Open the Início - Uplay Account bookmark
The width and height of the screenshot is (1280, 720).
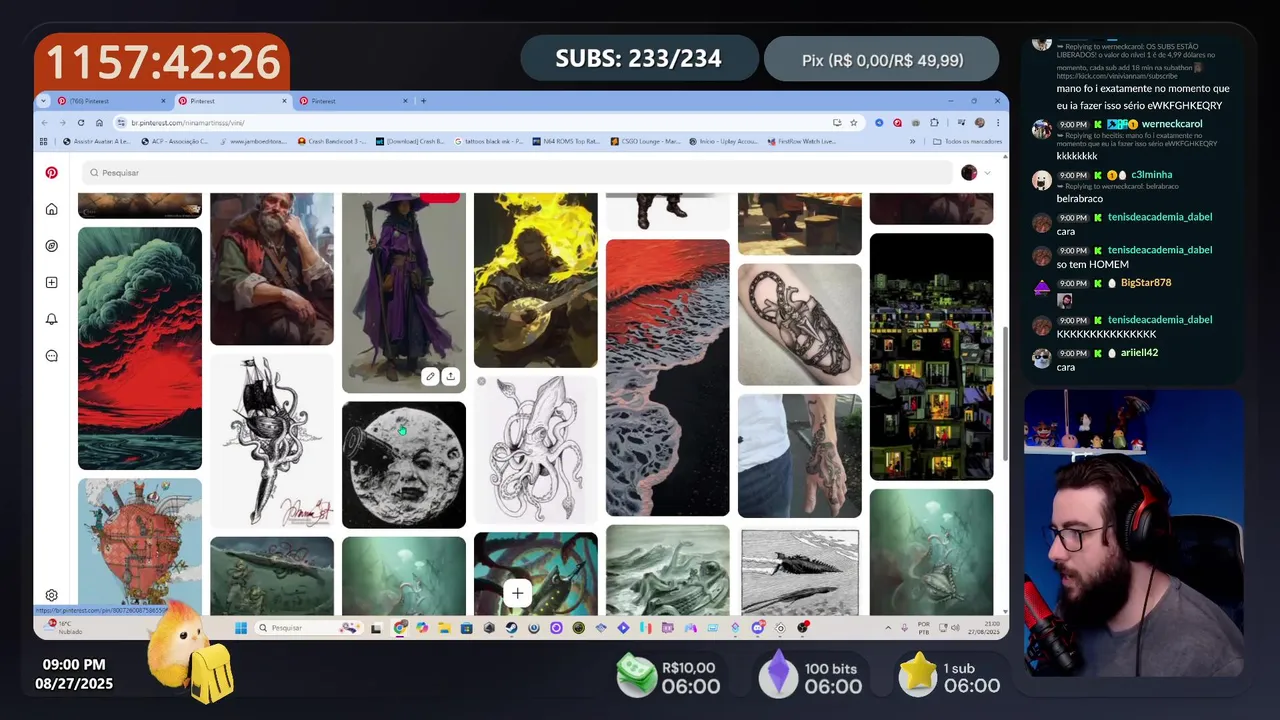click(723, 141)
